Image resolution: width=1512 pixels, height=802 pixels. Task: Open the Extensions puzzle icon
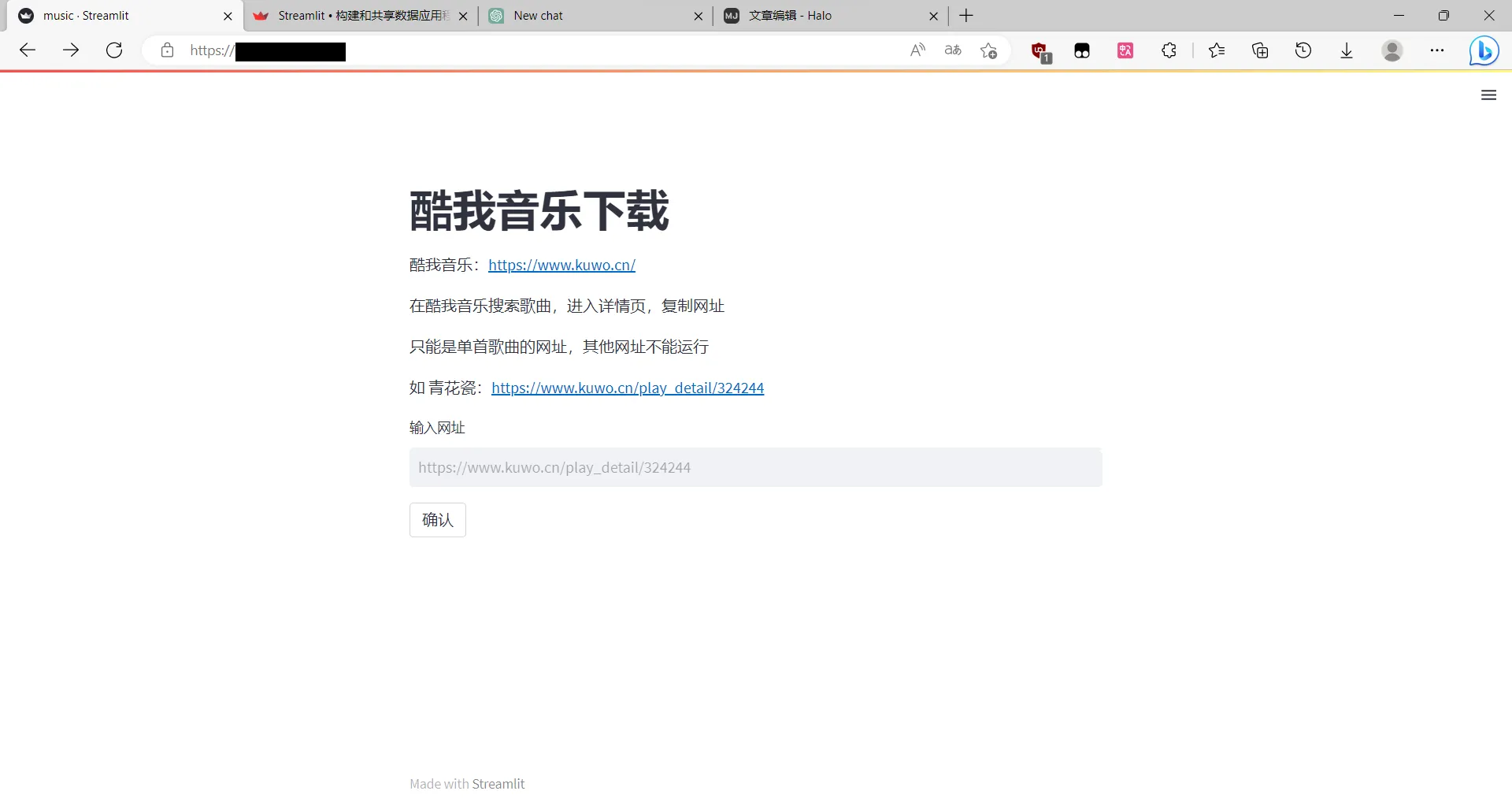1169,50
